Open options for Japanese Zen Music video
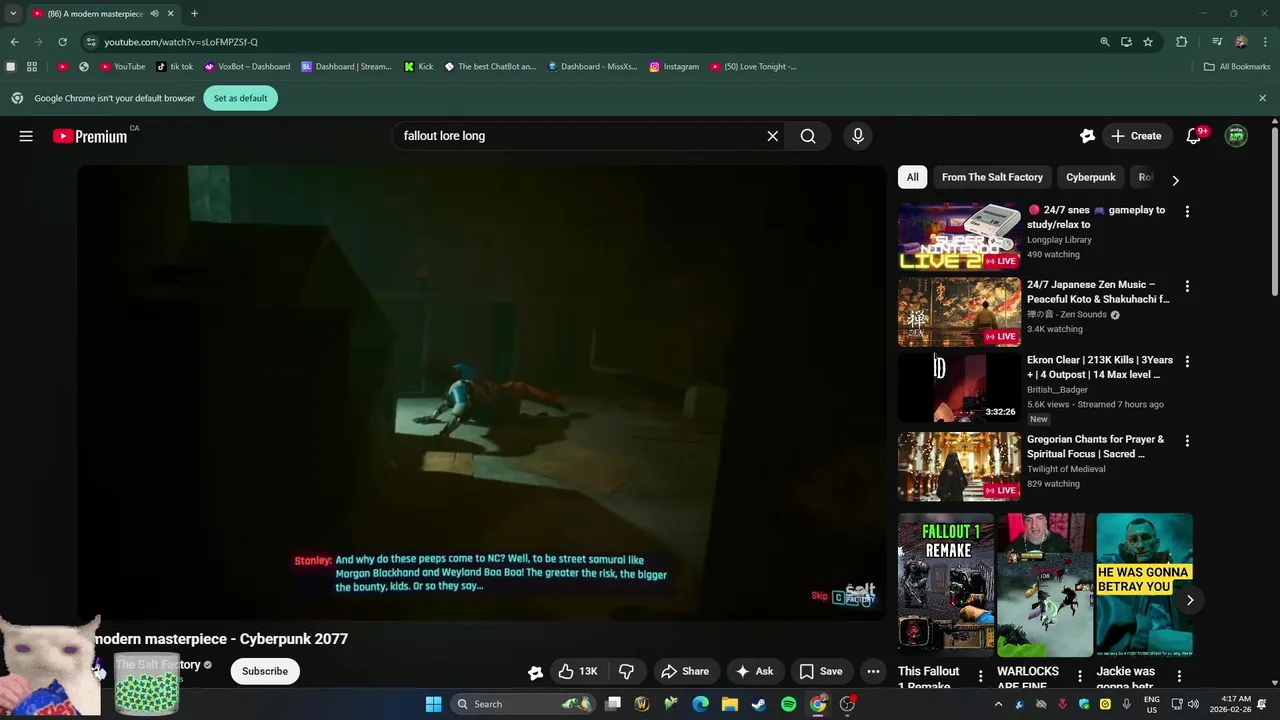1280x720 pixels. click(1187, 286)
